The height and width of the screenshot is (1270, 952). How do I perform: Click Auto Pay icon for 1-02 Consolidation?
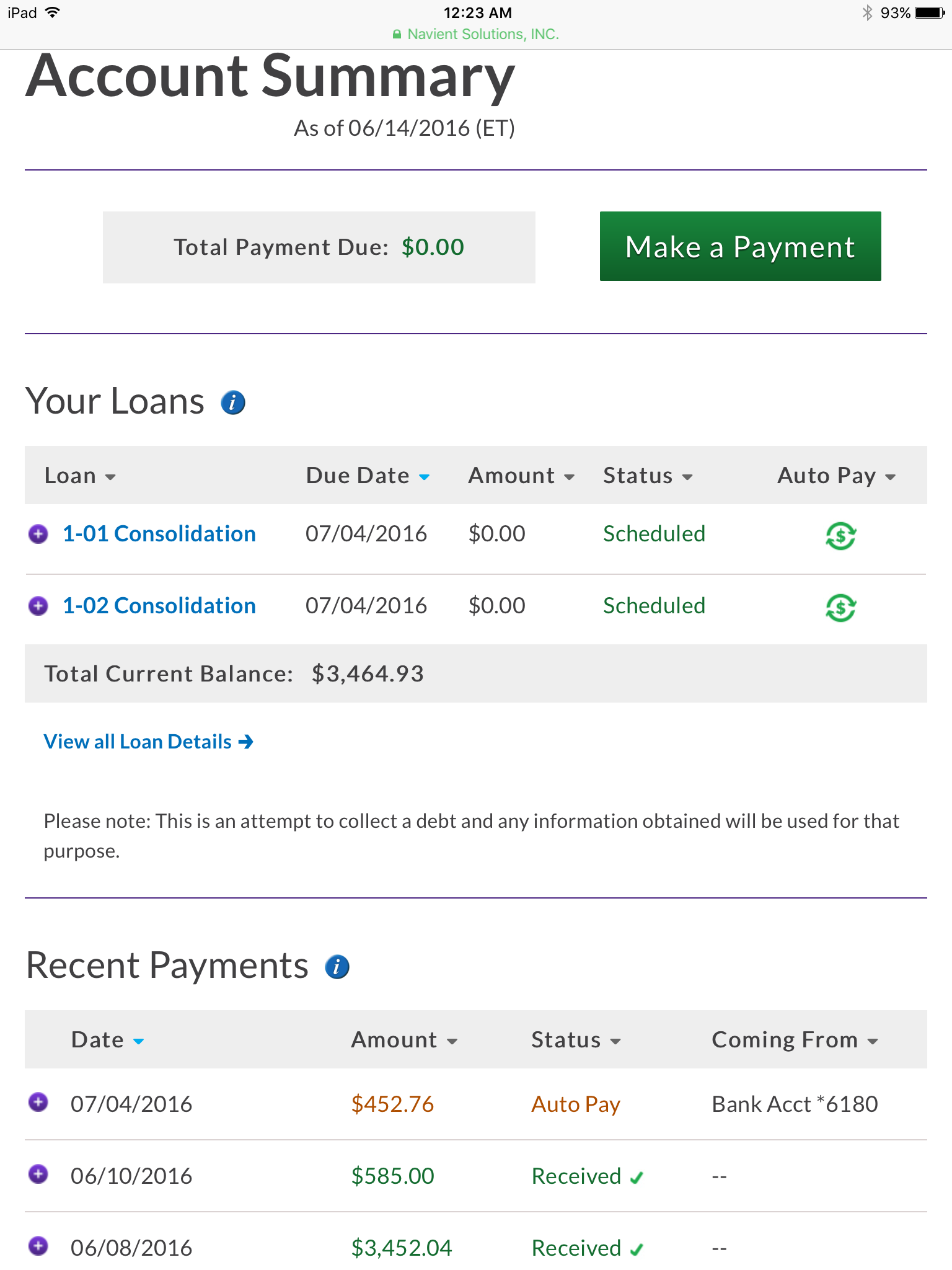(840, 607)
